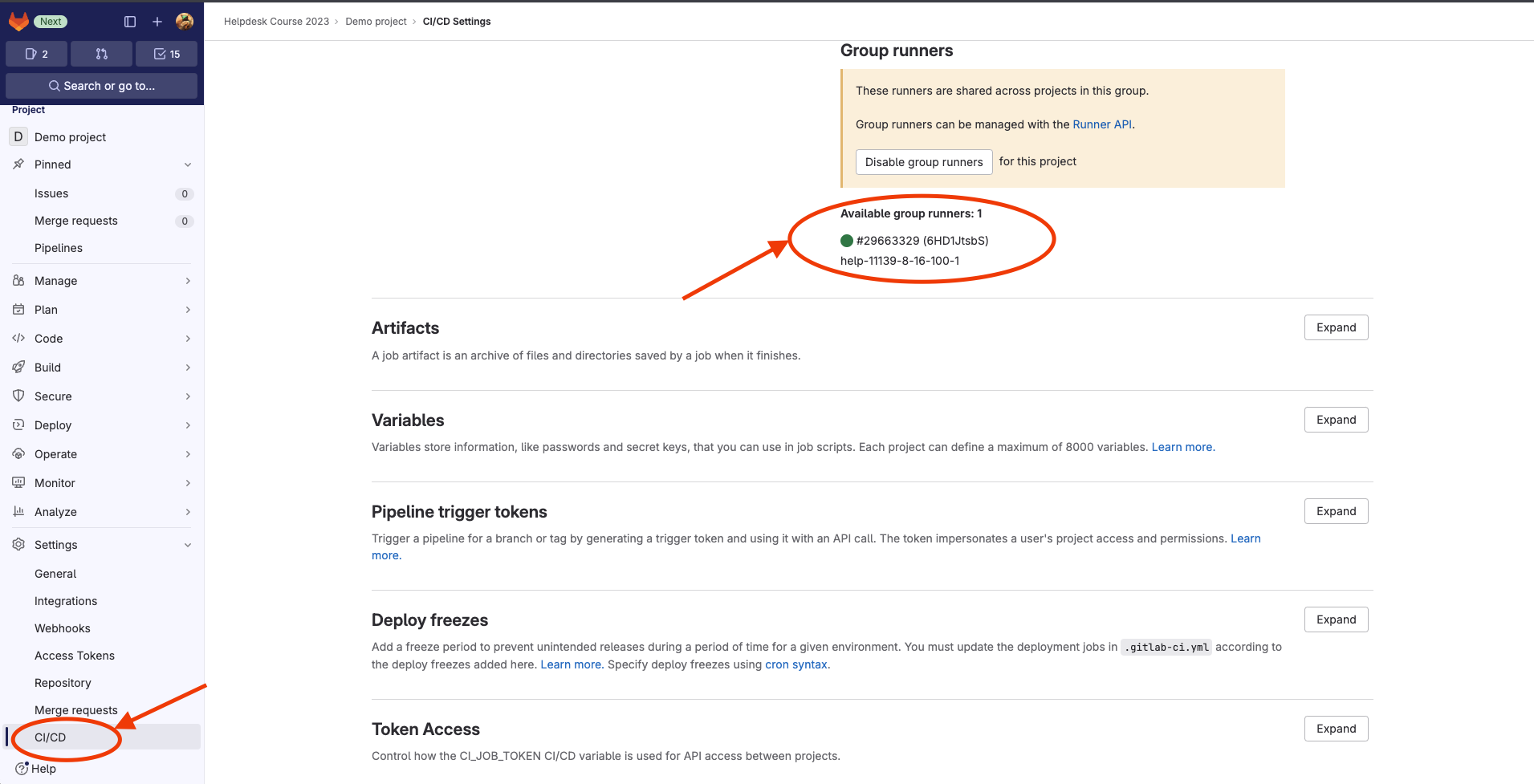This screenshot has width=1534, height=784.
Task: Open the merge requests shortcut icon
Action: (101, 54)
